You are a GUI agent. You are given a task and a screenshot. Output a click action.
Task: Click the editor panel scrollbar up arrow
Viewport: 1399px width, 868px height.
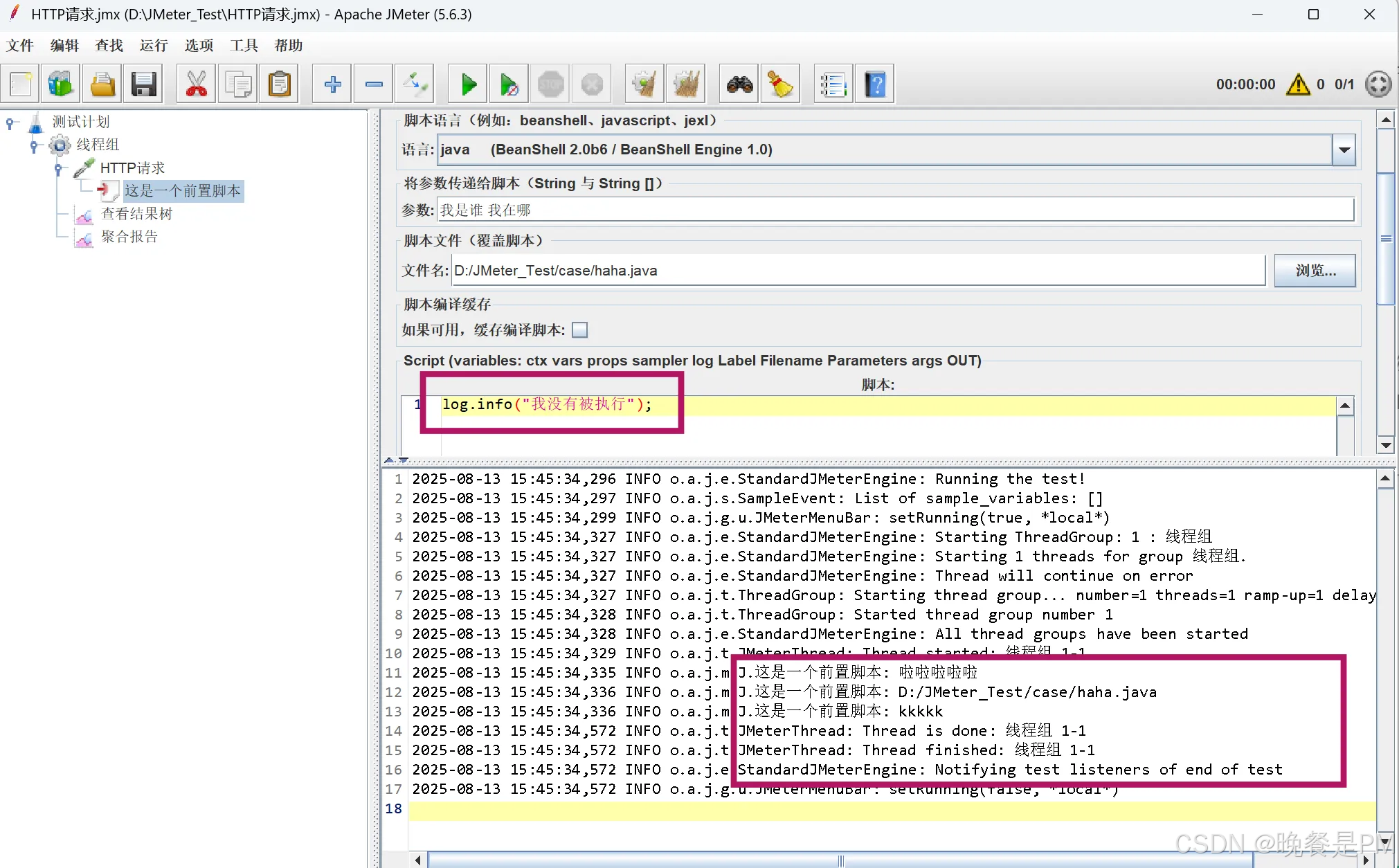point(1385,120)
